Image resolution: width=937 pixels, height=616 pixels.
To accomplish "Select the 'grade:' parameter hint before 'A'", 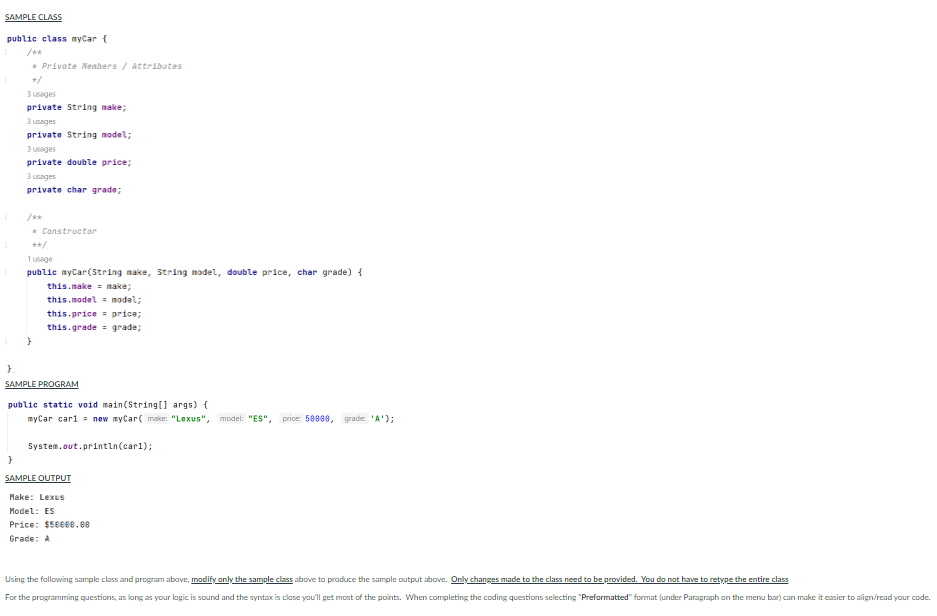I will (353, 419).
